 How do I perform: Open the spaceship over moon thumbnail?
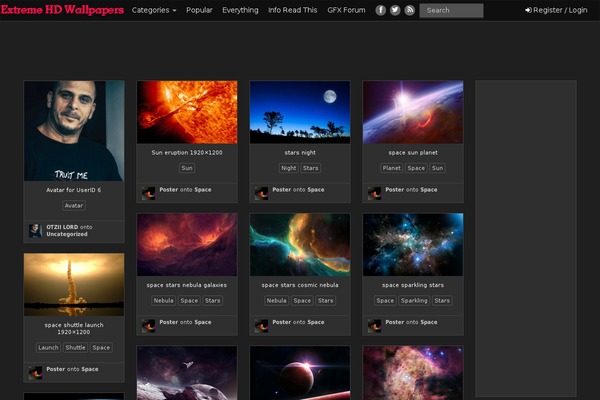(187, 373)
